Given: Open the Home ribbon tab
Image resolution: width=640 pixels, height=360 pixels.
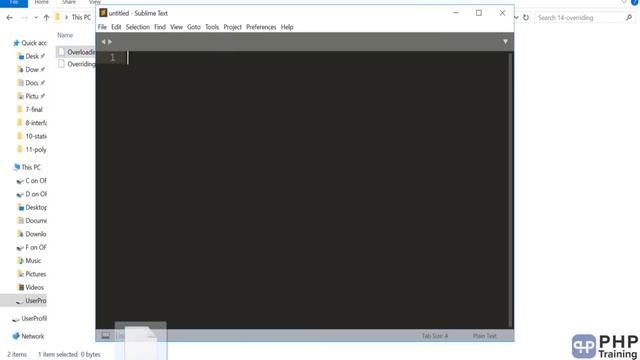Looking at the screenshot, I should click(x=42, y=2).
